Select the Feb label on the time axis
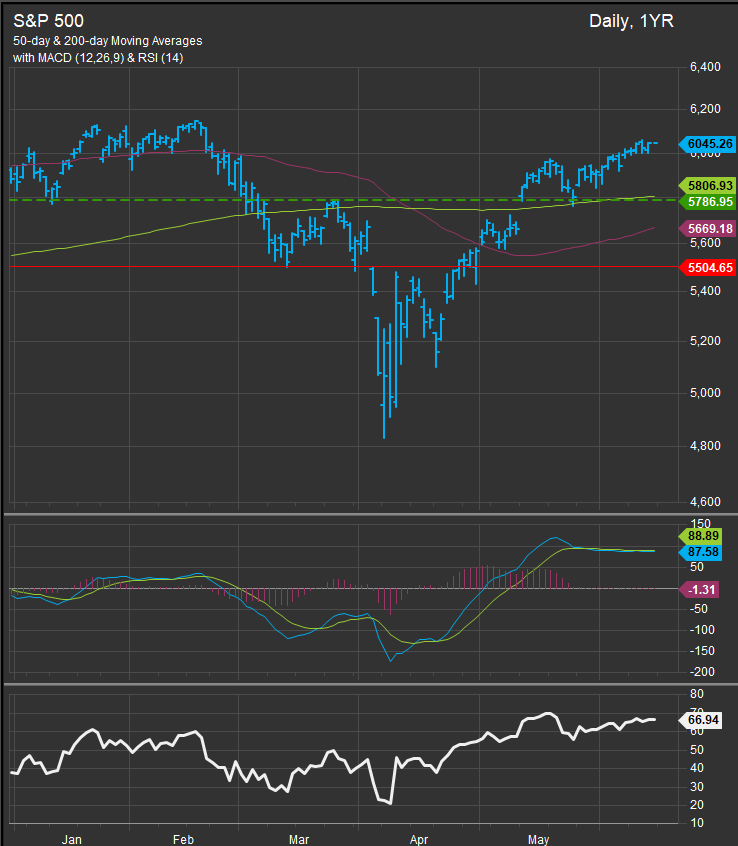738x846 pixels. (x=184, y=838)
